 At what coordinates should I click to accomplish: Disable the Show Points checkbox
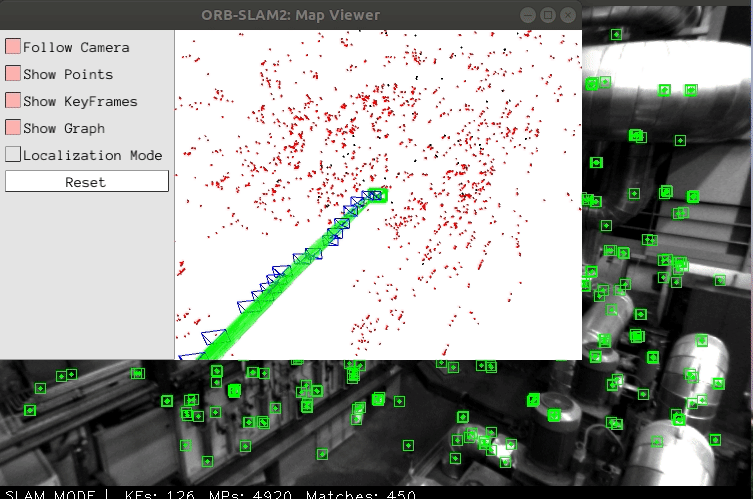click(13, 73)
